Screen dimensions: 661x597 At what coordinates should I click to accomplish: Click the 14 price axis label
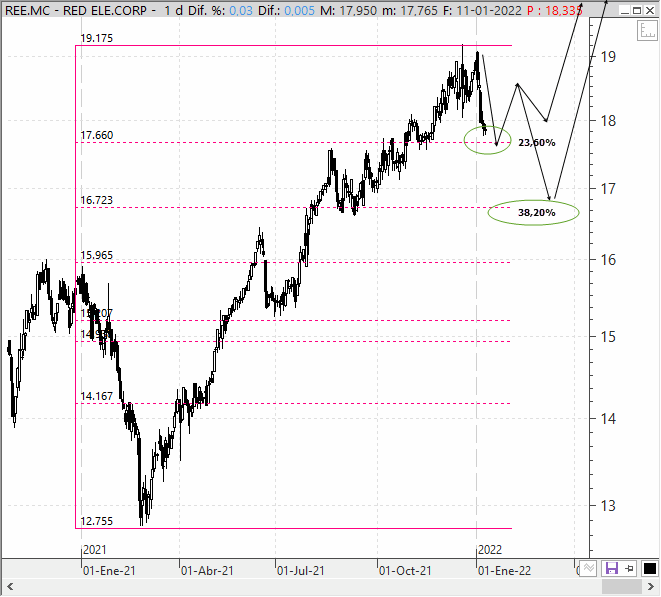coord(608,418)
